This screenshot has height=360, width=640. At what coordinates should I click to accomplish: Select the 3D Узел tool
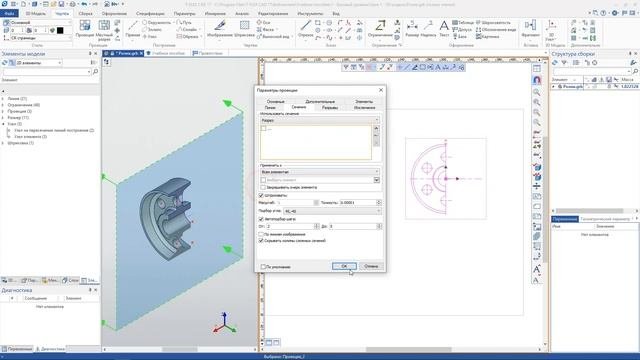(551, 31)
